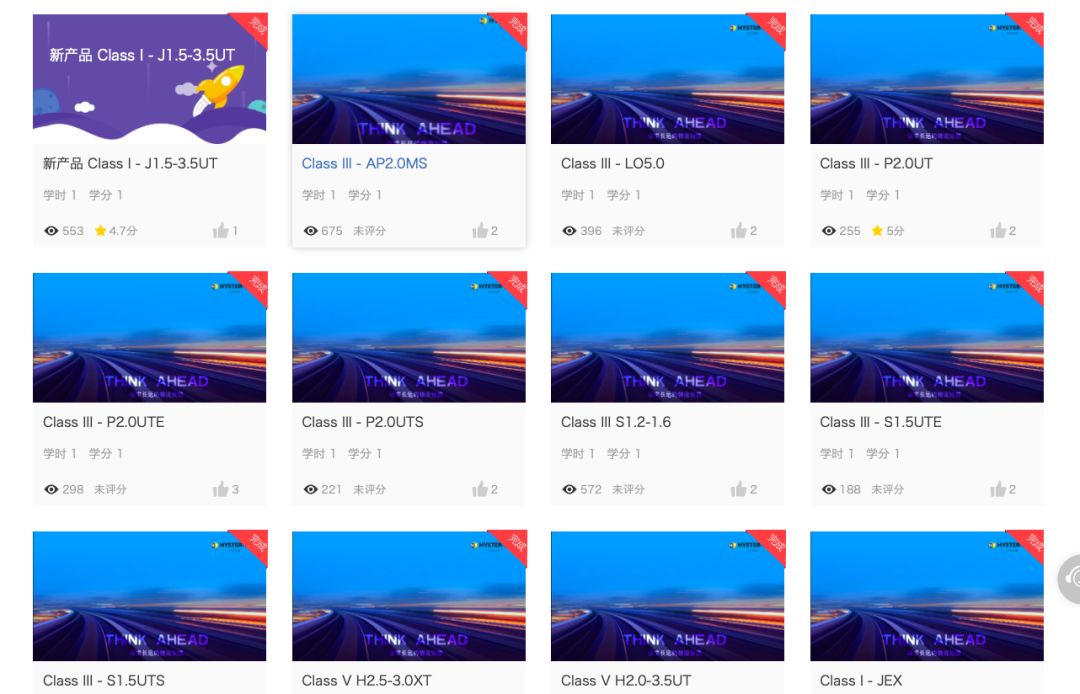The image size is (1080, 694).
Task: Click the 未评分 rating on Class III - S1.5UTE
Action: click(887, 490)
